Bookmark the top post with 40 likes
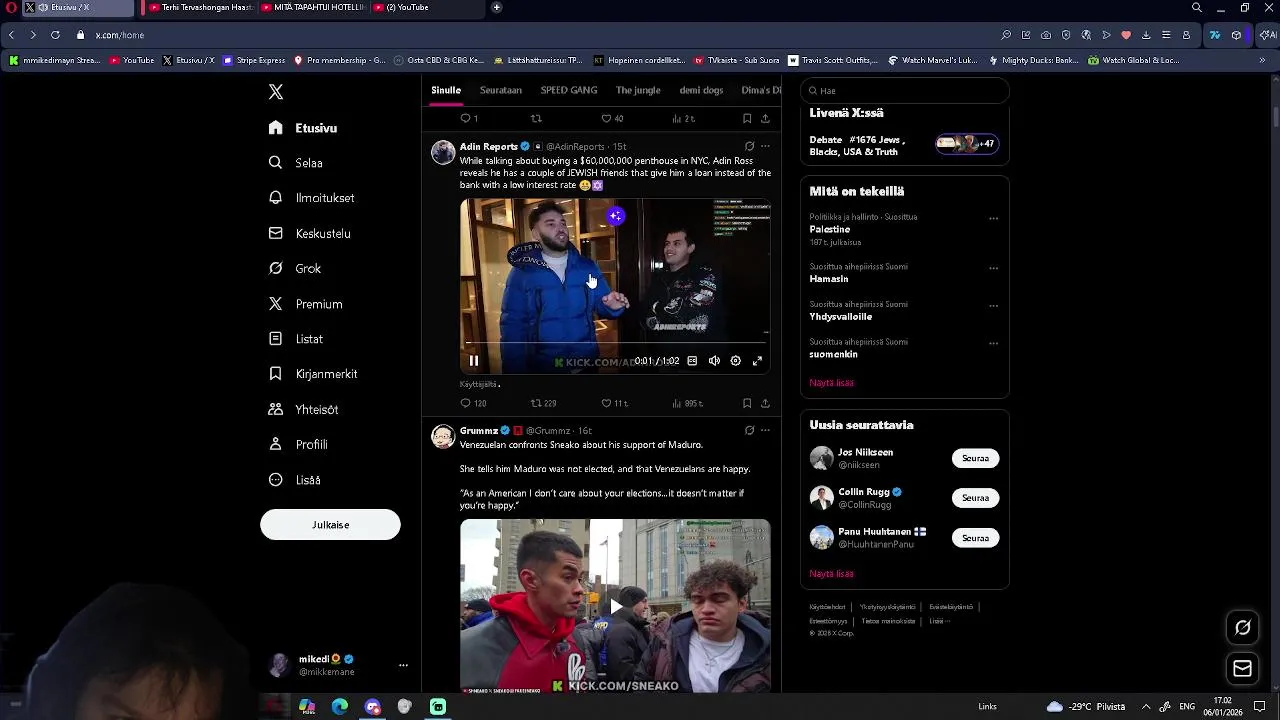 747,118
